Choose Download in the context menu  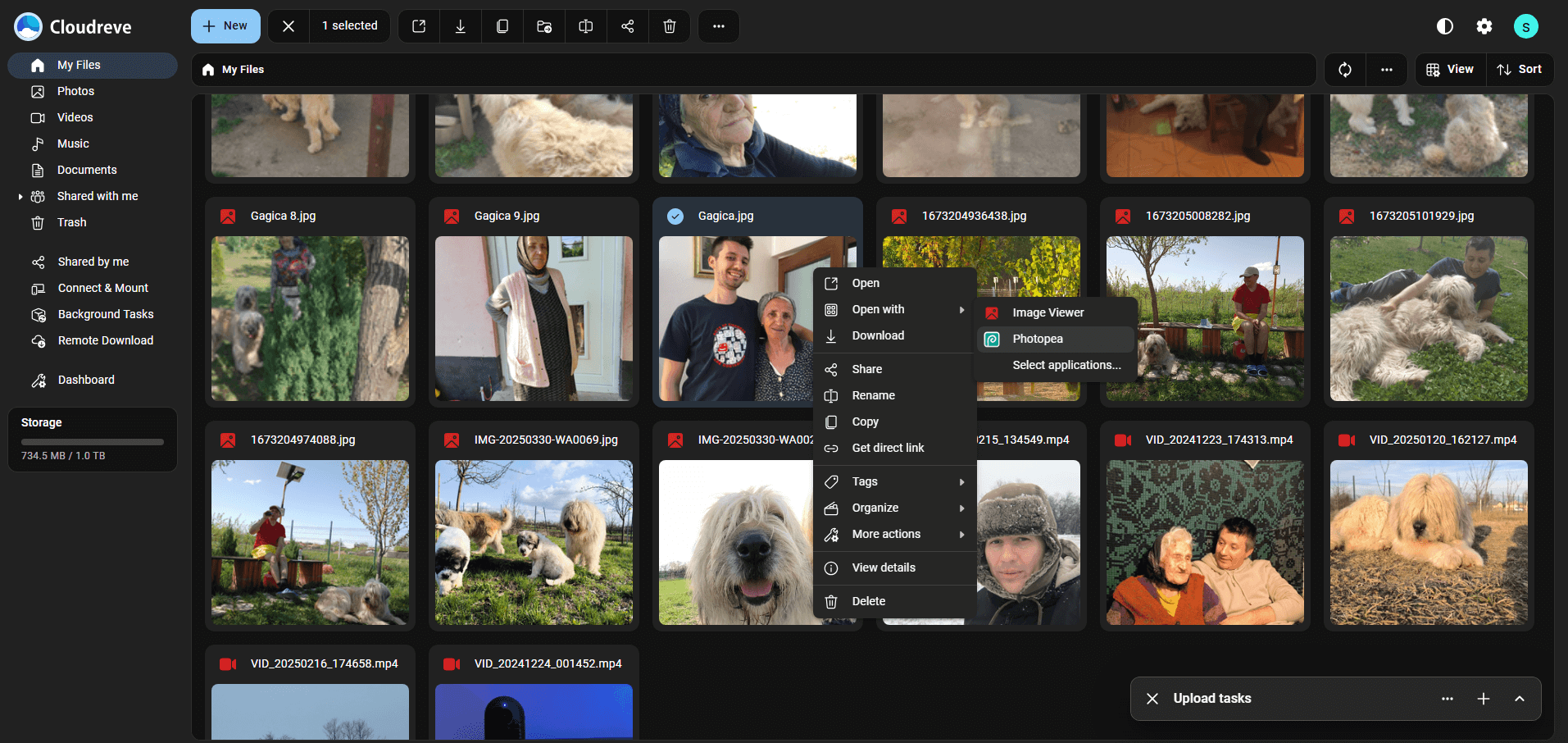(894, 335)
